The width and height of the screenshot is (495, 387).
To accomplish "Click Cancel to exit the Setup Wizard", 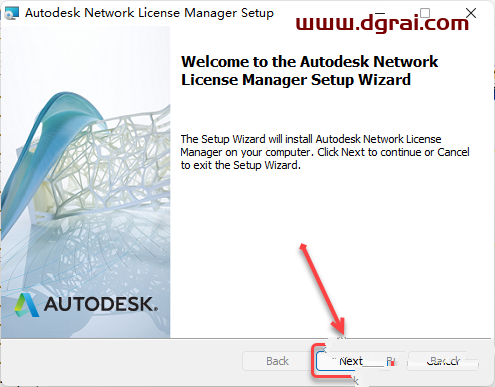I will click(443, 361).
